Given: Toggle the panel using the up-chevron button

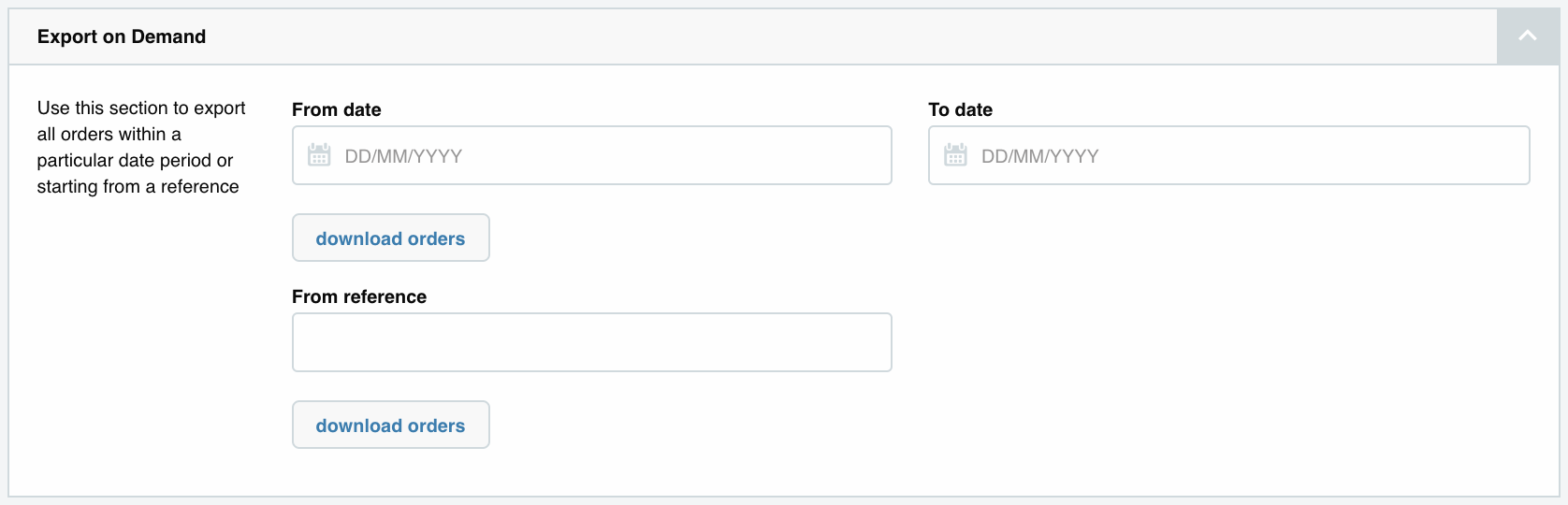Looking at the screenshot, I should tap(1527, 36).
